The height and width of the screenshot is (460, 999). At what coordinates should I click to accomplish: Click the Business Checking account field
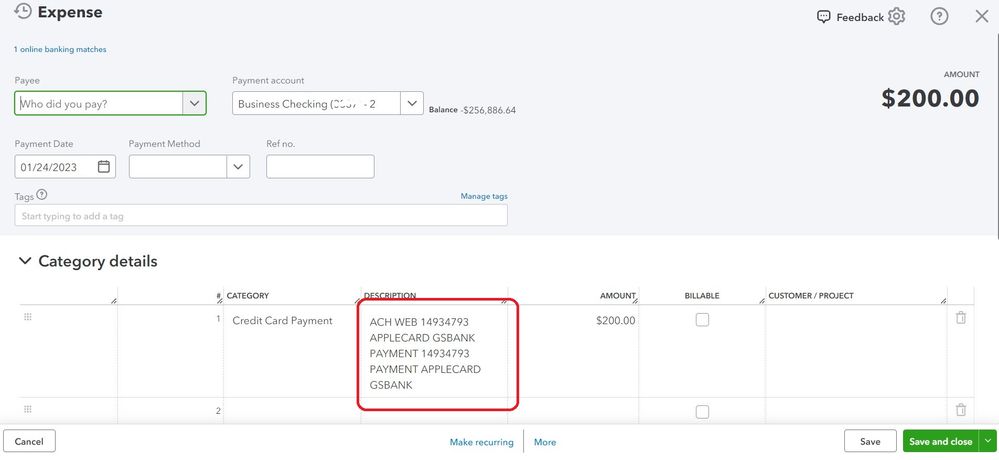pos(317,103)
